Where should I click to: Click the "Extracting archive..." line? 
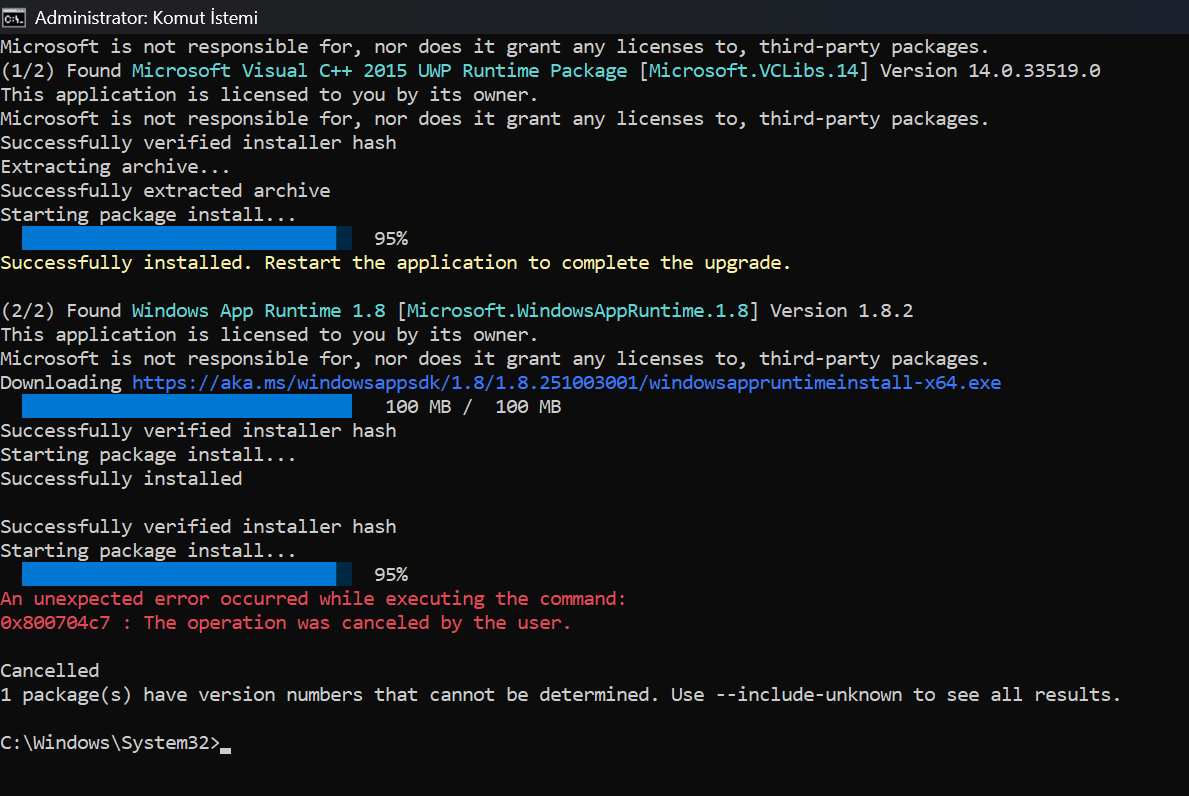point(115,167)
